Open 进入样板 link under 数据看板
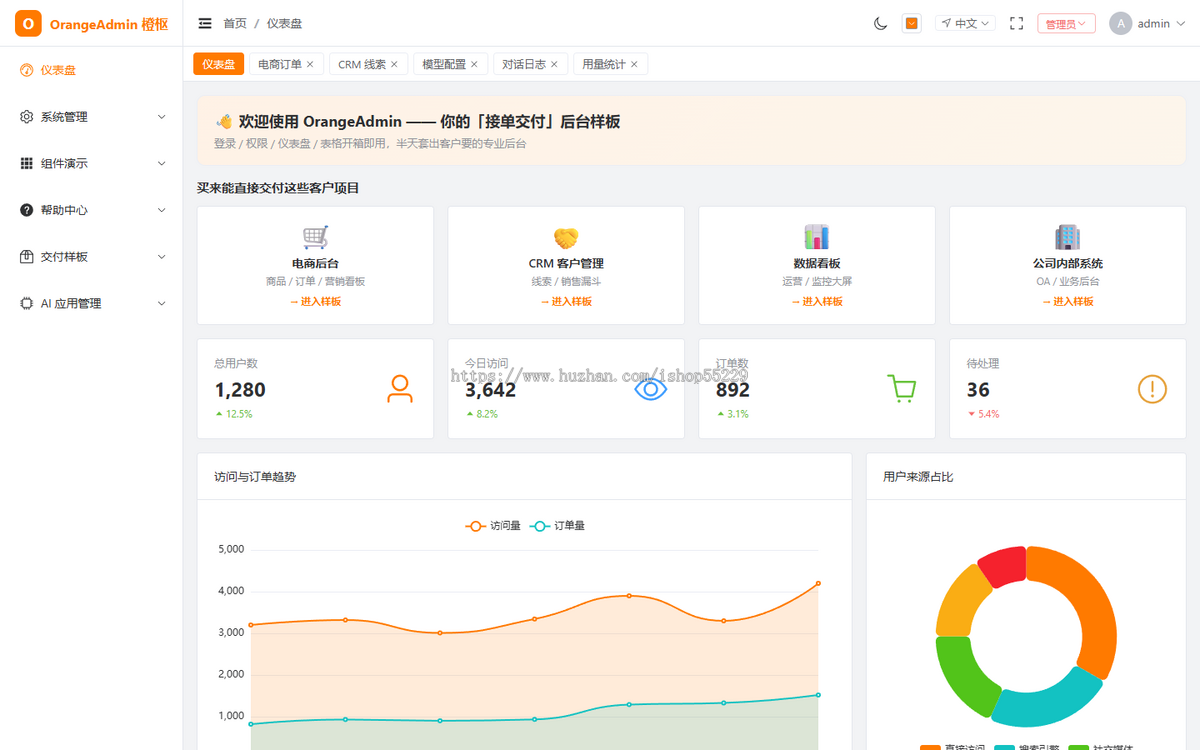 pyautogui.click(x=817, y=301)
